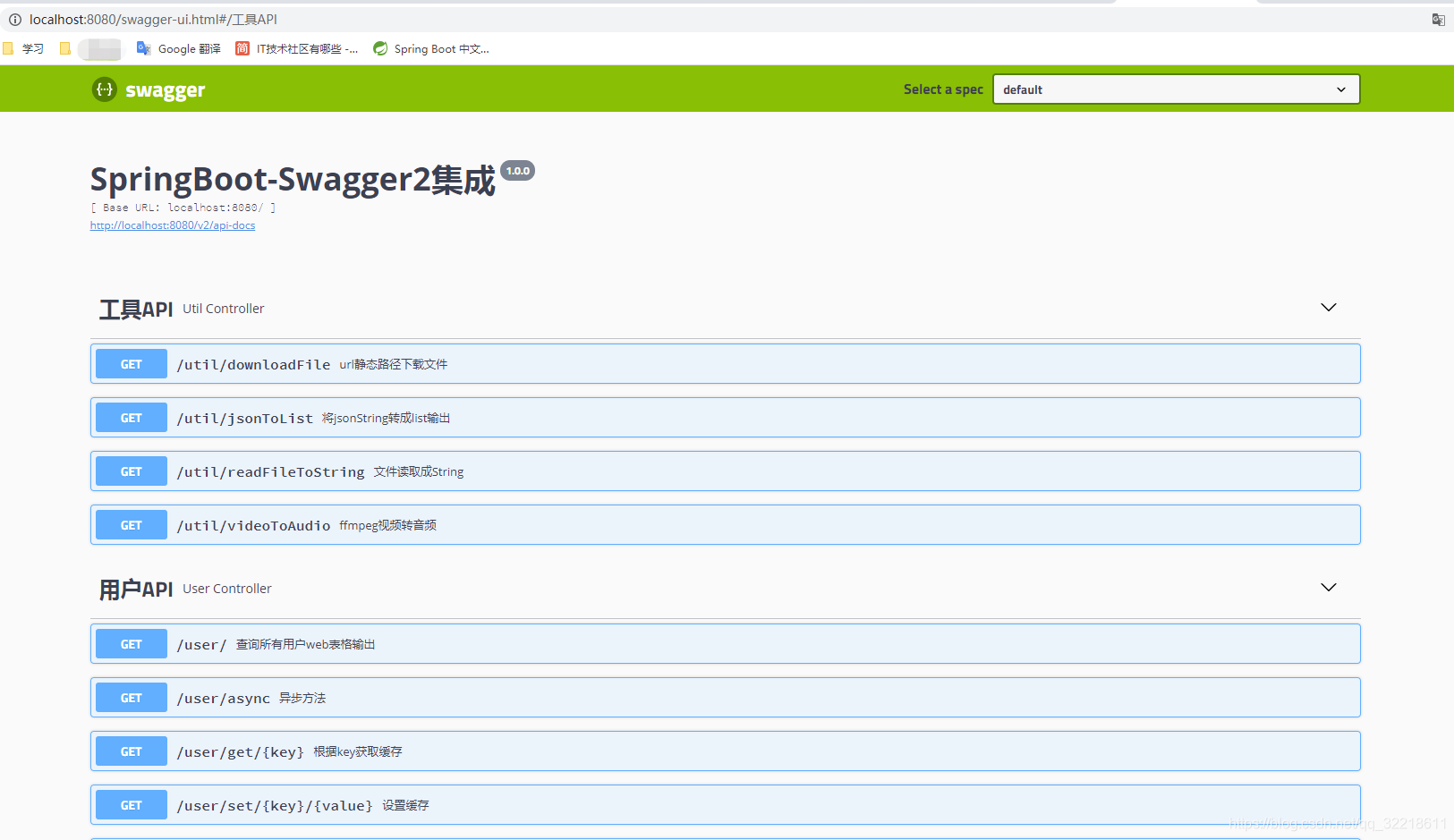Click the Google 翻译 bookmark icon
This screenshot has height=840, width=1454.
coord(143,49)
